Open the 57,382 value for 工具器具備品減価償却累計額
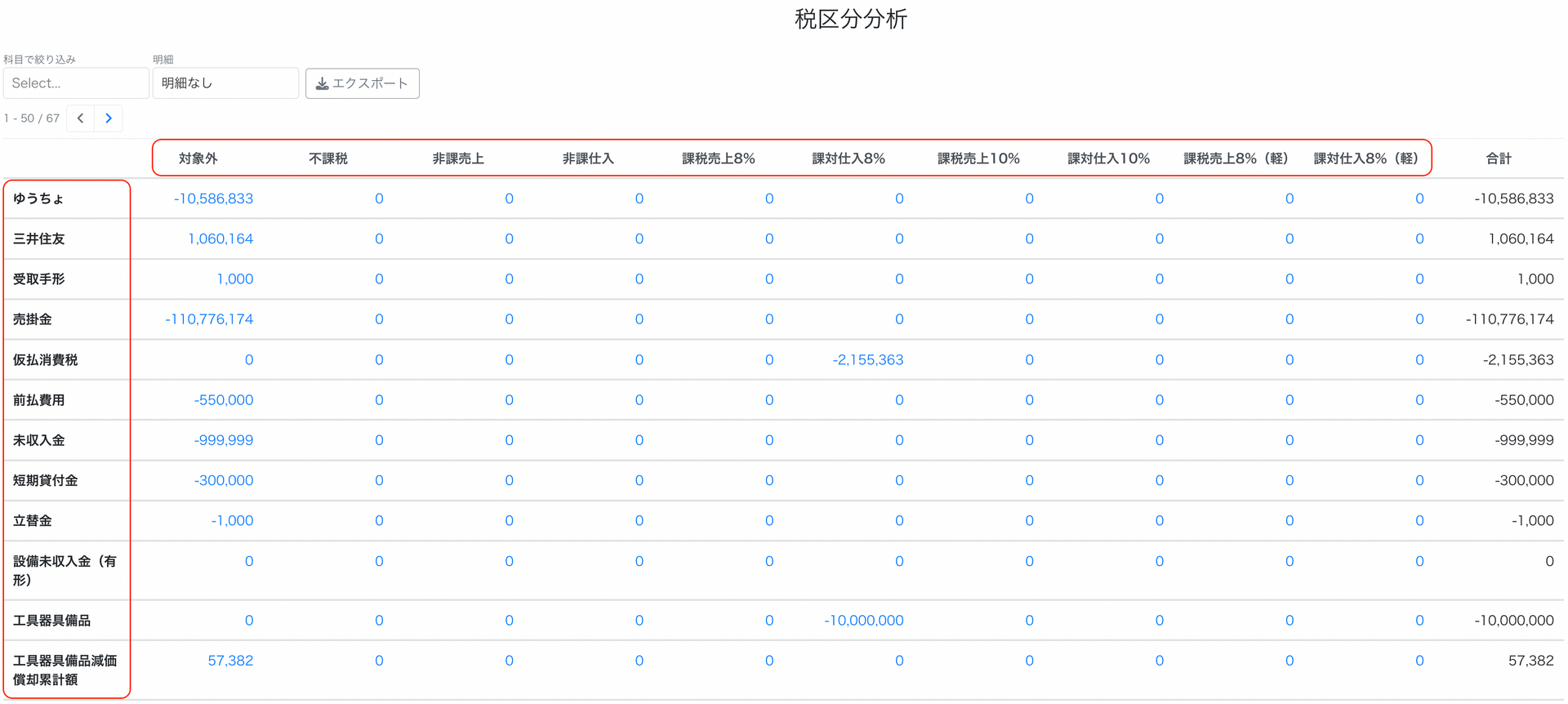 coord(230,661)
